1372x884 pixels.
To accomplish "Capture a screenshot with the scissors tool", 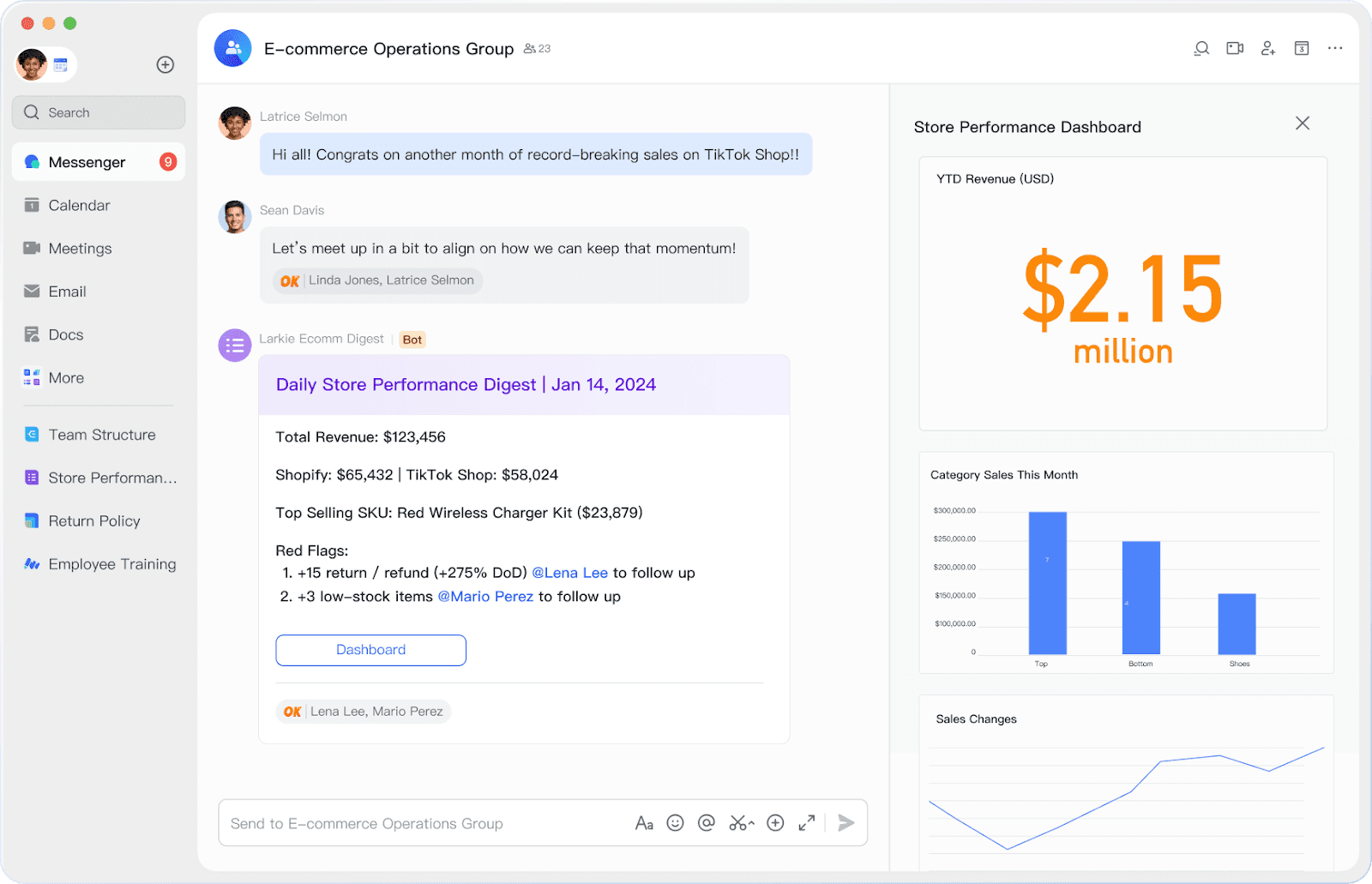I will tap(737, 822).
